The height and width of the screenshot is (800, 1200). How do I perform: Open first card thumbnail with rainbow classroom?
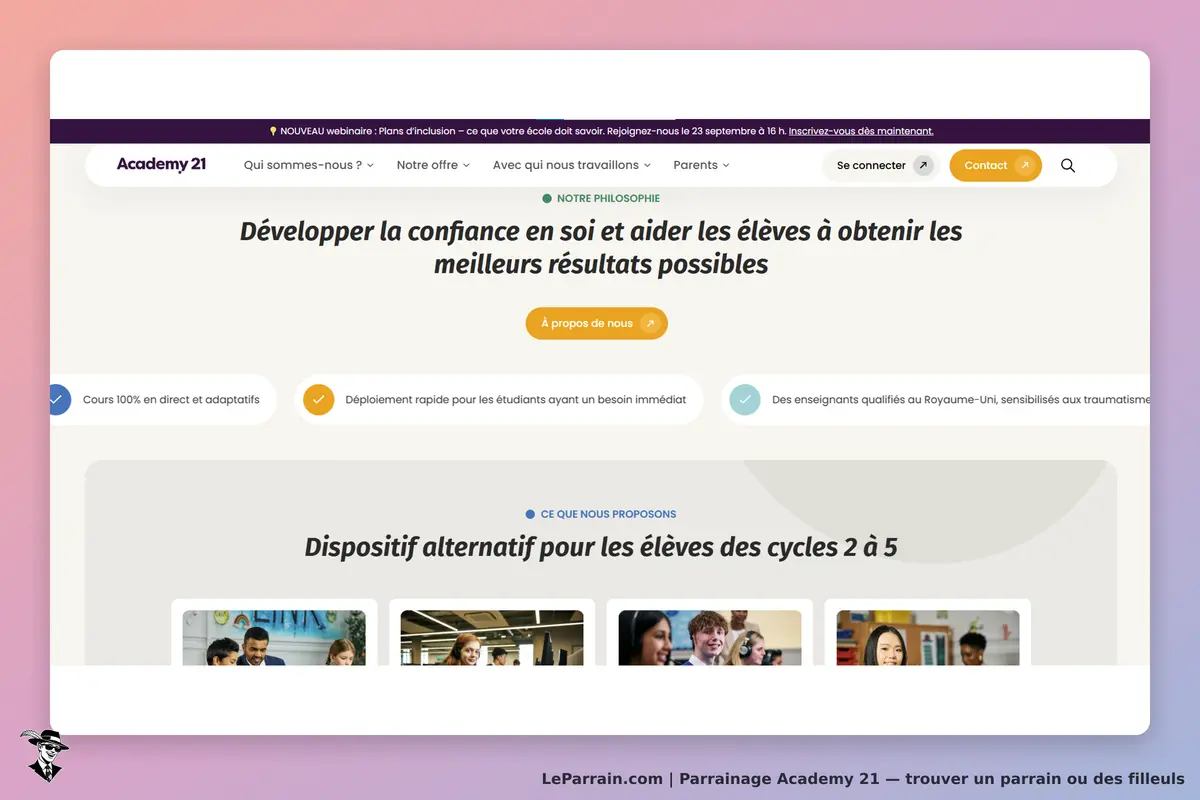pos(274,638)
